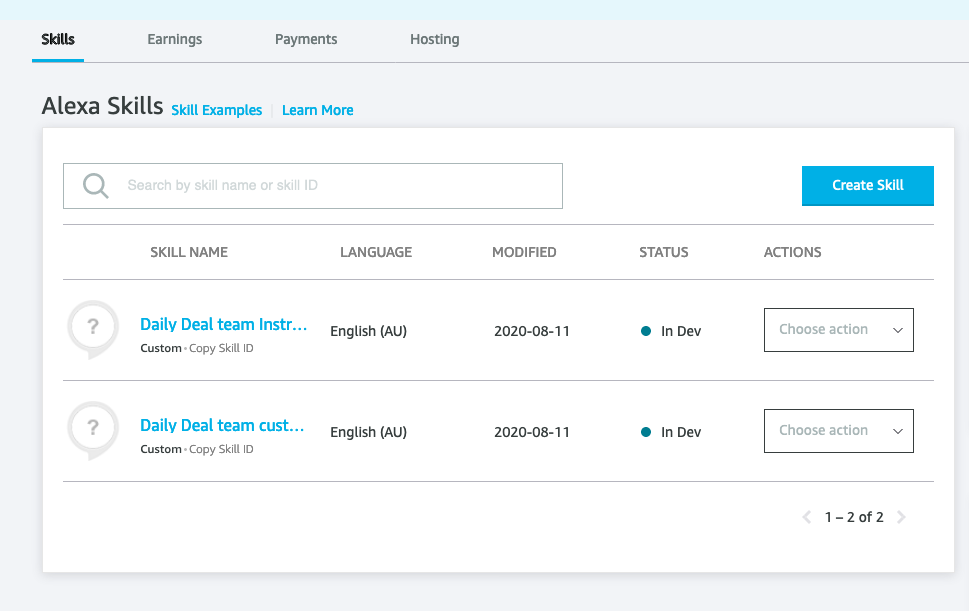This screenshot has width=969, height=611.
Task: Click the Custom label under Instr… skill
Action: click(x=161, y=348)
